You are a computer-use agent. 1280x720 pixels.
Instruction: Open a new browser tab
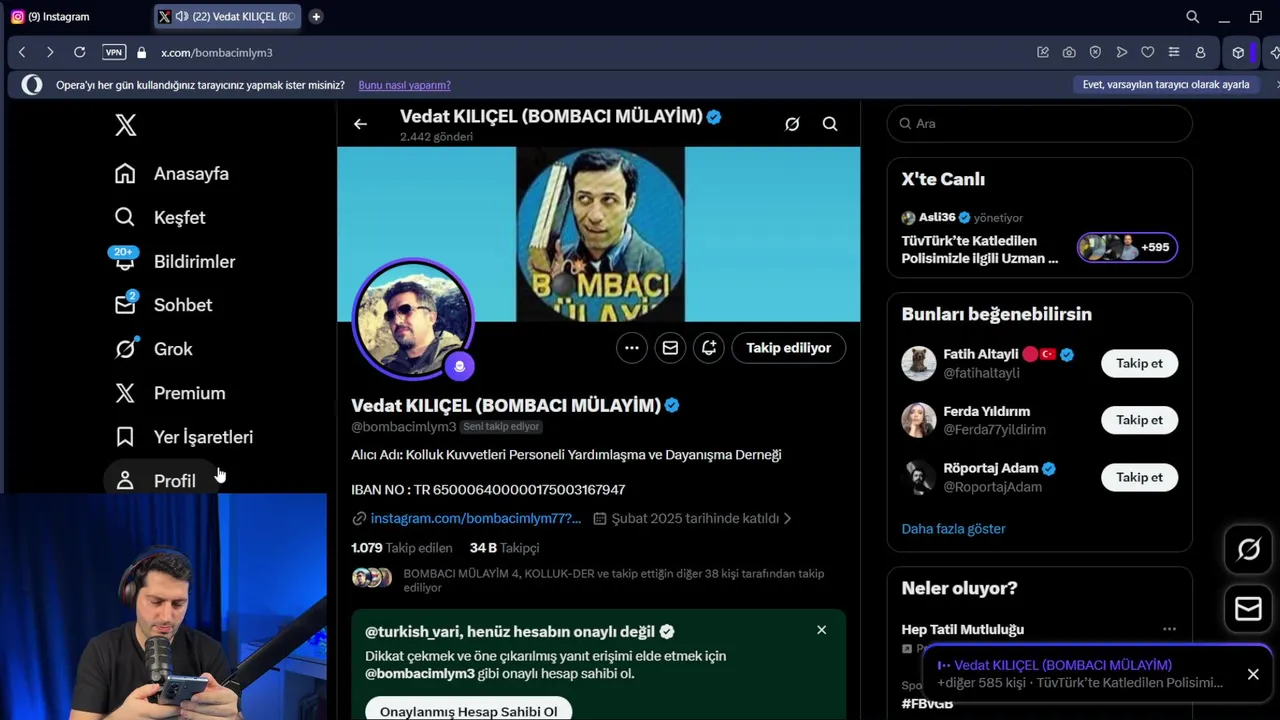point(316,16)
